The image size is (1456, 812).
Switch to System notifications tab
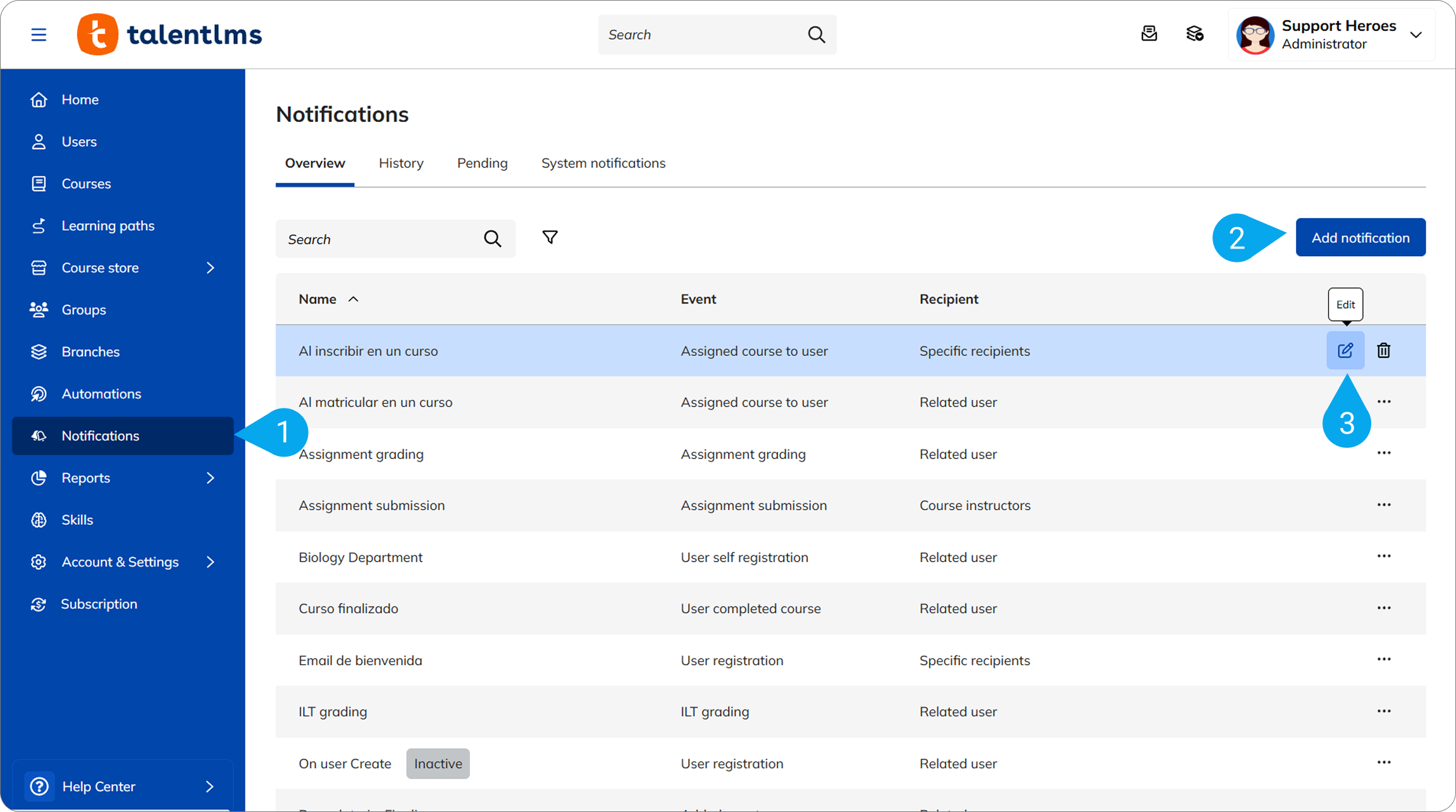point(603,163)
